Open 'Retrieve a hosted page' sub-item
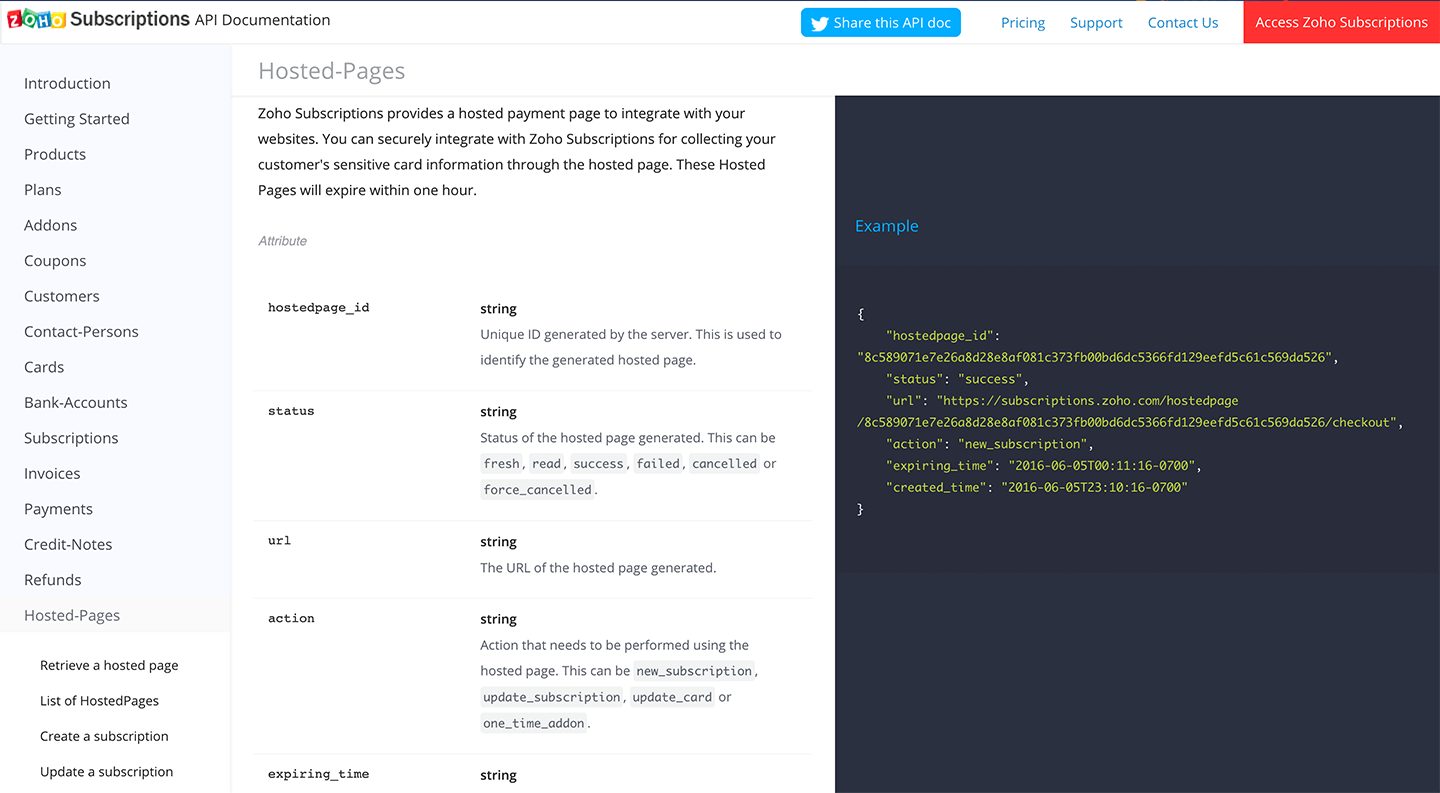Image resolution: width=1440 pixels, height=793 pixels. pyautogui.click(x=108, y=665)
